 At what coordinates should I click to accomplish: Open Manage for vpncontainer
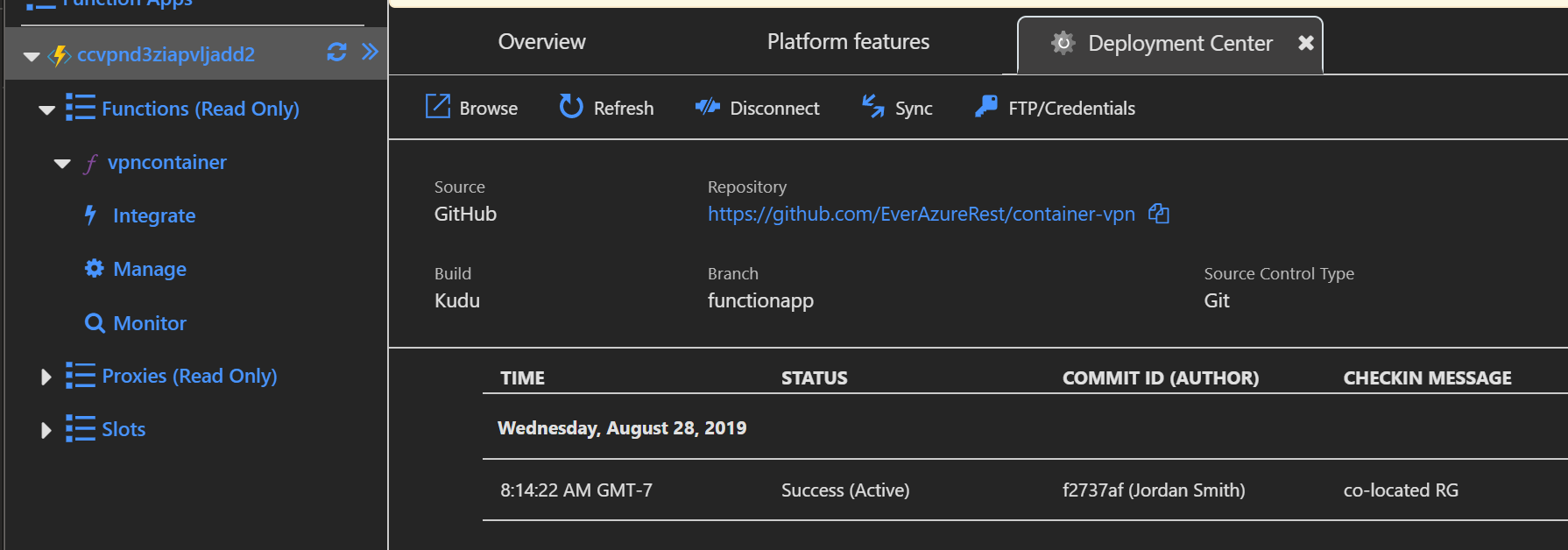(150, 269)
